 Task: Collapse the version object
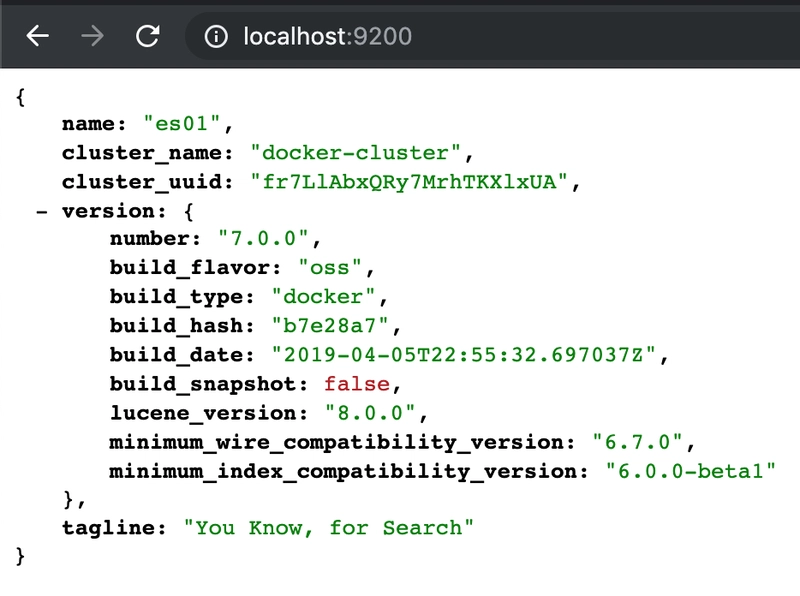[41, 212]
